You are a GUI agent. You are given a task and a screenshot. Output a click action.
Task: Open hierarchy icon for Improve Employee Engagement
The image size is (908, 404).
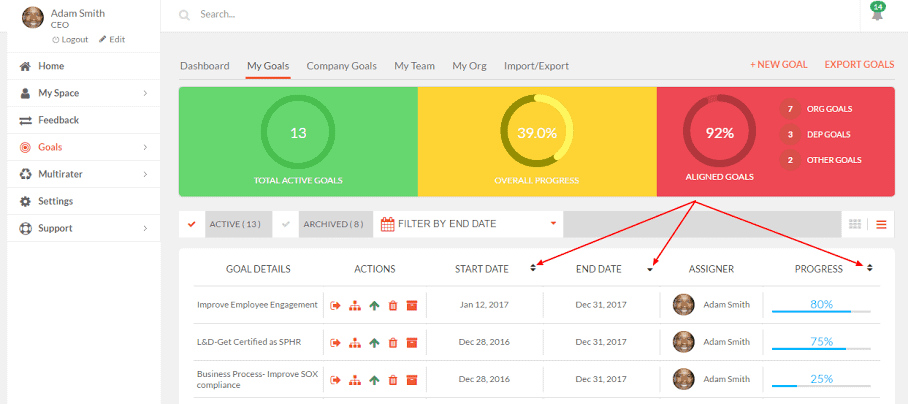click(354, 305)
